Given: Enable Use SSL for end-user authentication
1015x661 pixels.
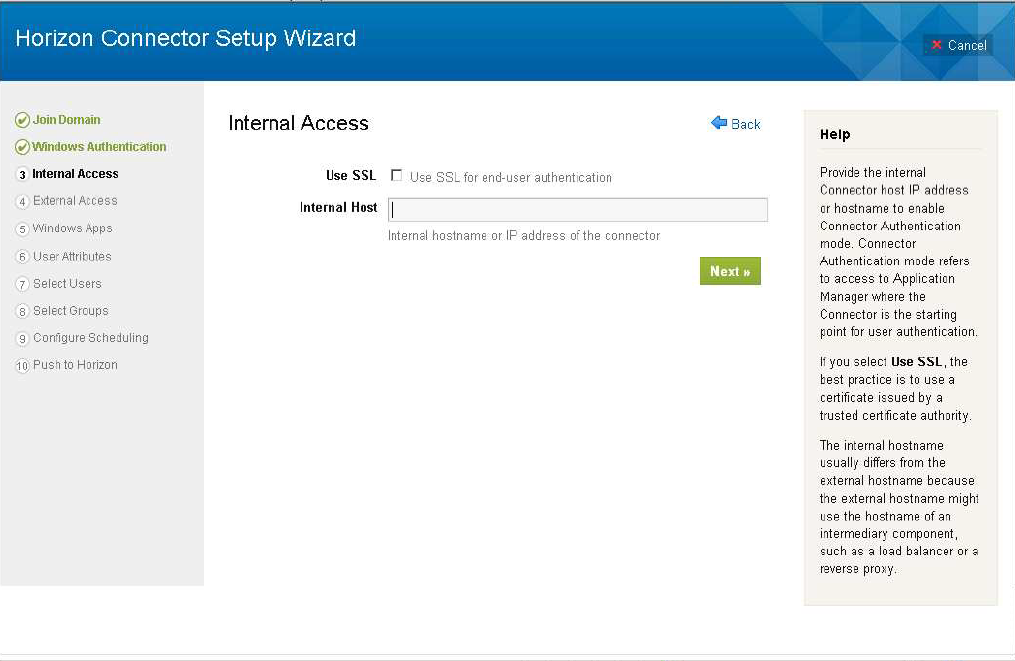Looking at the screenshot, I should (397, 176).
